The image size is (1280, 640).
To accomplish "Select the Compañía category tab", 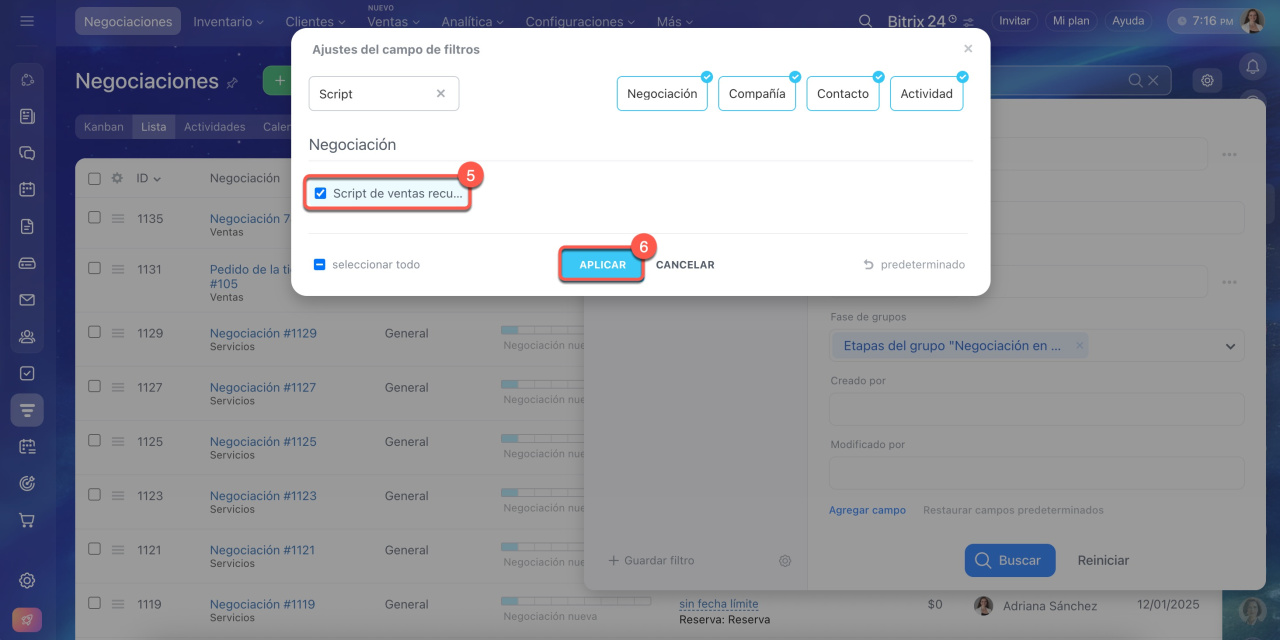I will click(756, 94).
